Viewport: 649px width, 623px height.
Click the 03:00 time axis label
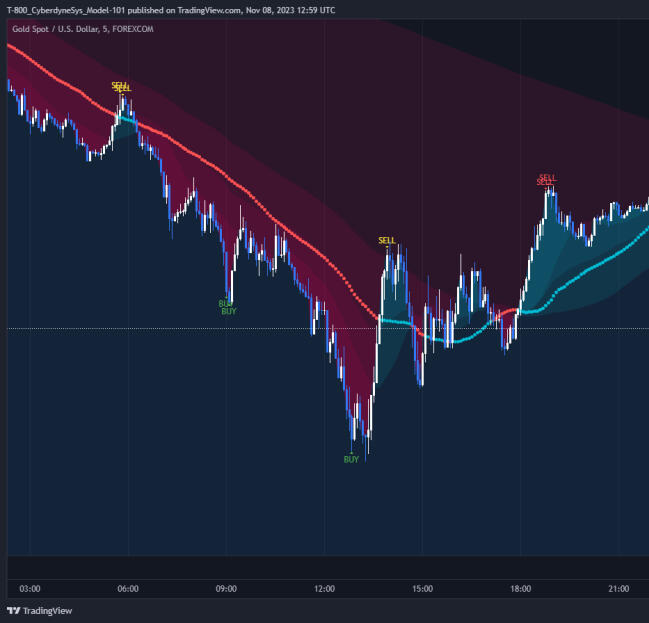coord(30,589)
